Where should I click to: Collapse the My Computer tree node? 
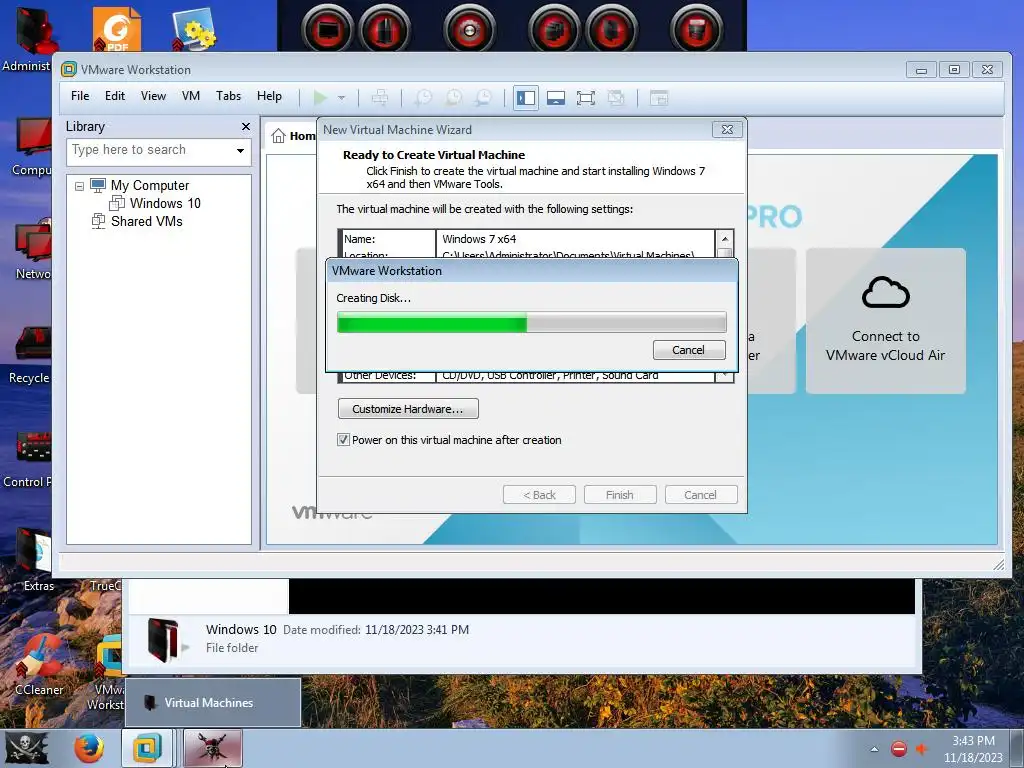click(x=79, y=186)
